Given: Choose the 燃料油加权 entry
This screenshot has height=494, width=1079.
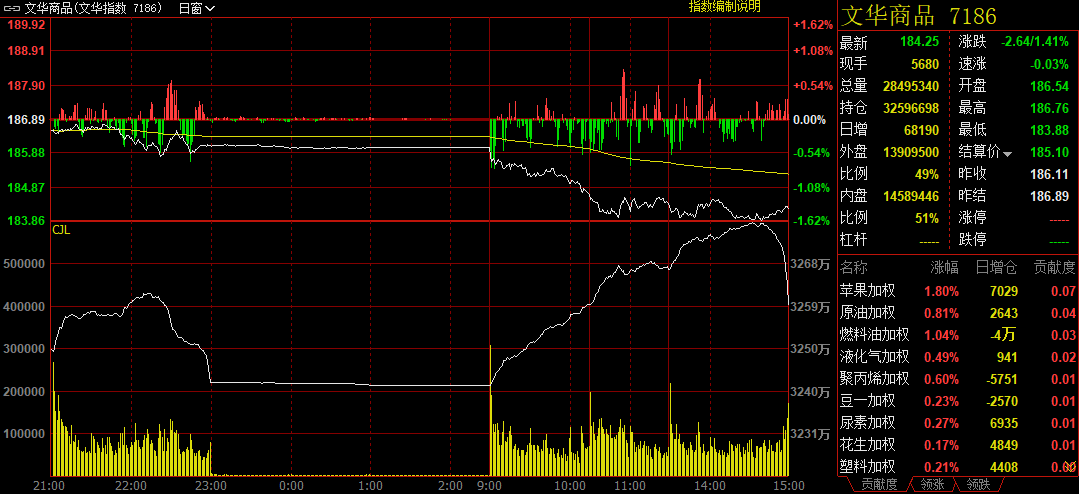Looking at the screenshot, I should (875, 335).
